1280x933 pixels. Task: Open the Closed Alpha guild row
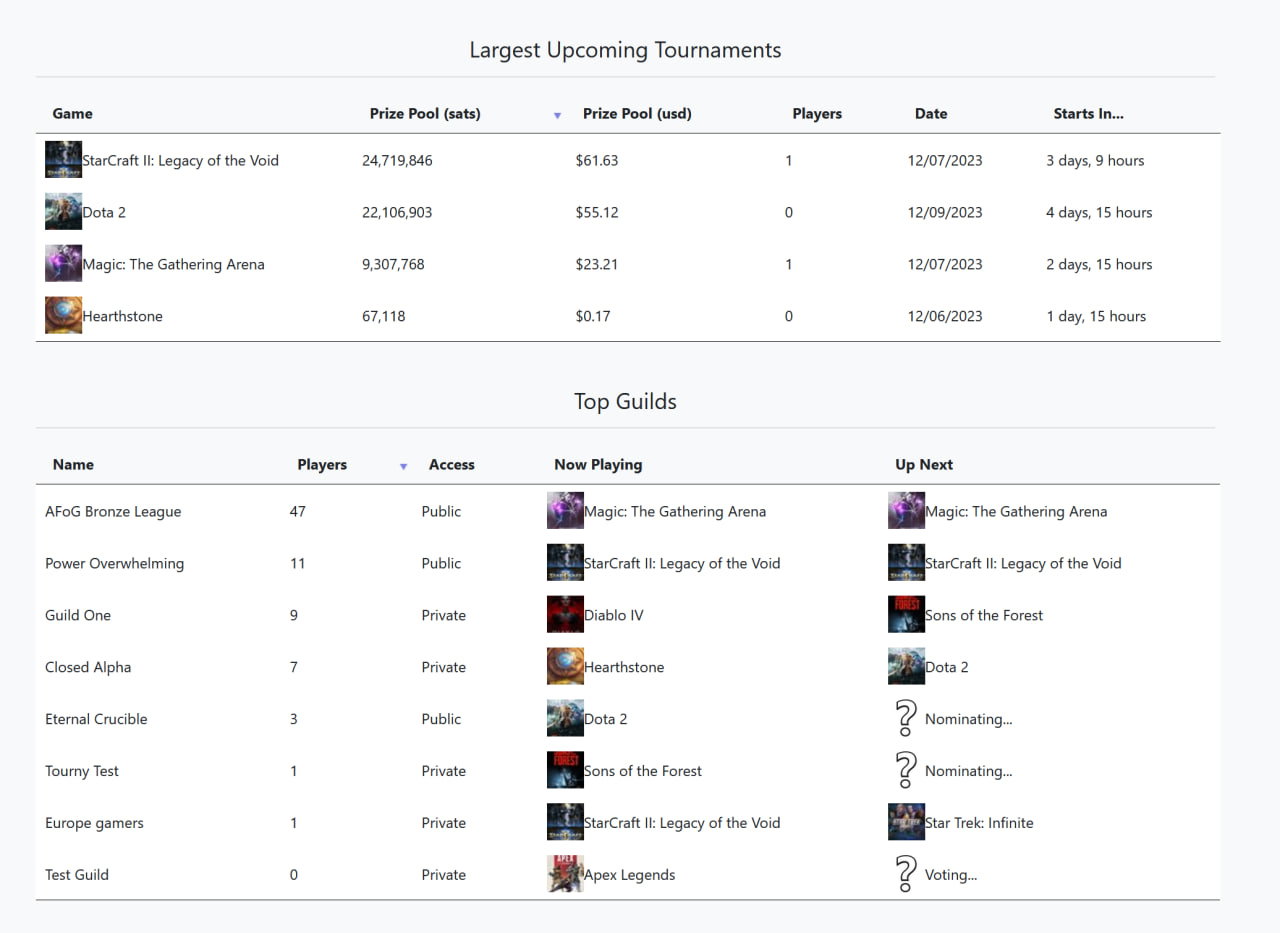[x=628, y=667]
